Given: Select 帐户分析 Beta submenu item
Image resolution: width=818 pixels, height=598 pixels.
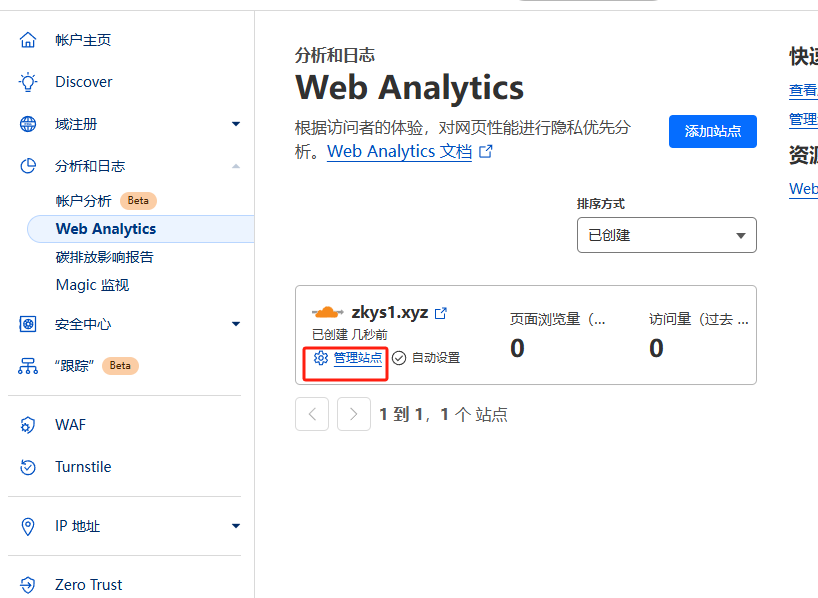Looking at the screenshot, I should [x=106, y=201].
